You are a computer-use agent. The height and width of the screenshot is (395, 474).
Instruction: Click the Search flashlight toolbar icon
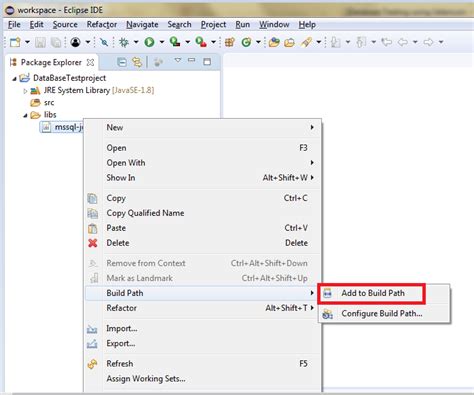click(306, 42)
